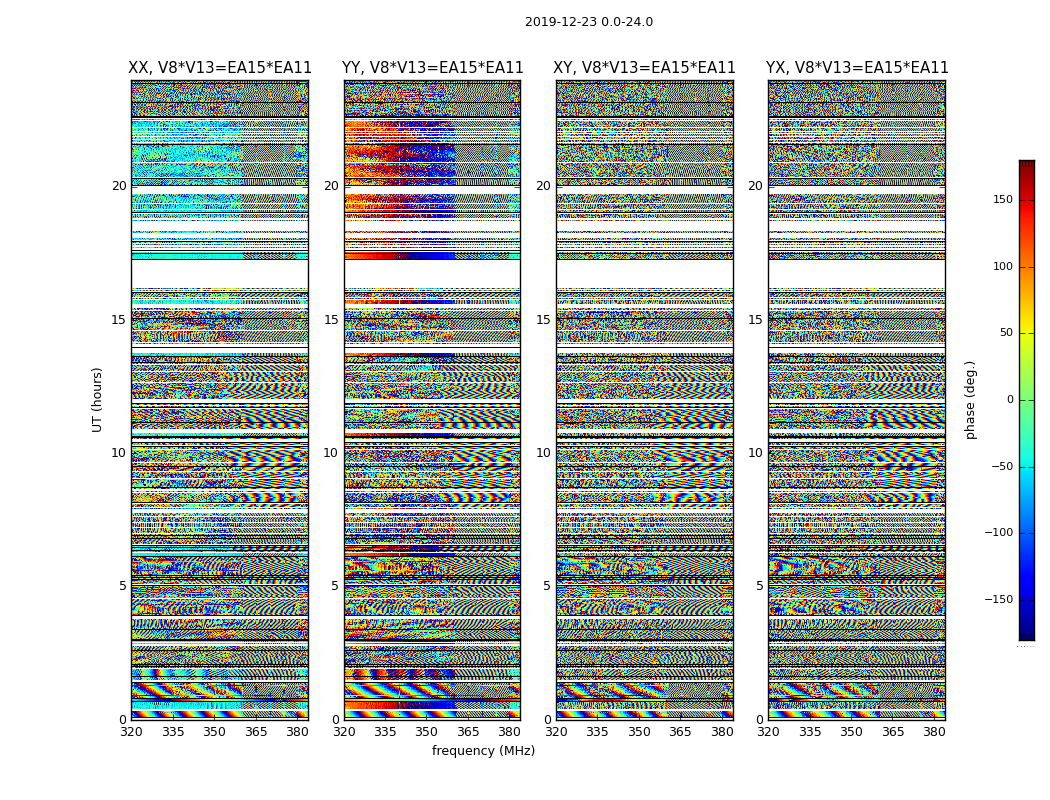Screen dimensions: 1050x800
Task: Select the "YY, V8*V13=EA15*EA11" panel title
Action: [433, 68]
